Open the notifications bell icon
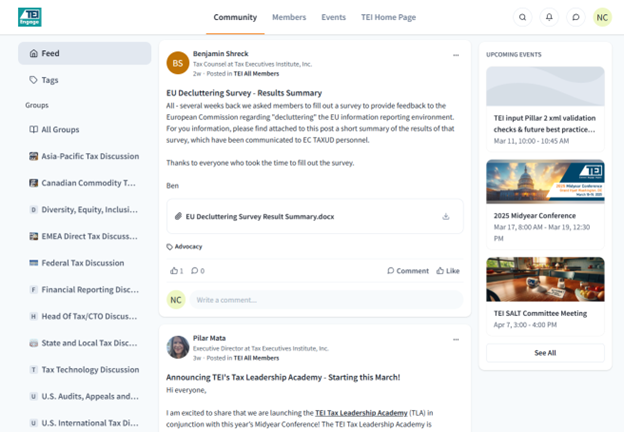Screen dimensions: 624x432 coord(549,17)
